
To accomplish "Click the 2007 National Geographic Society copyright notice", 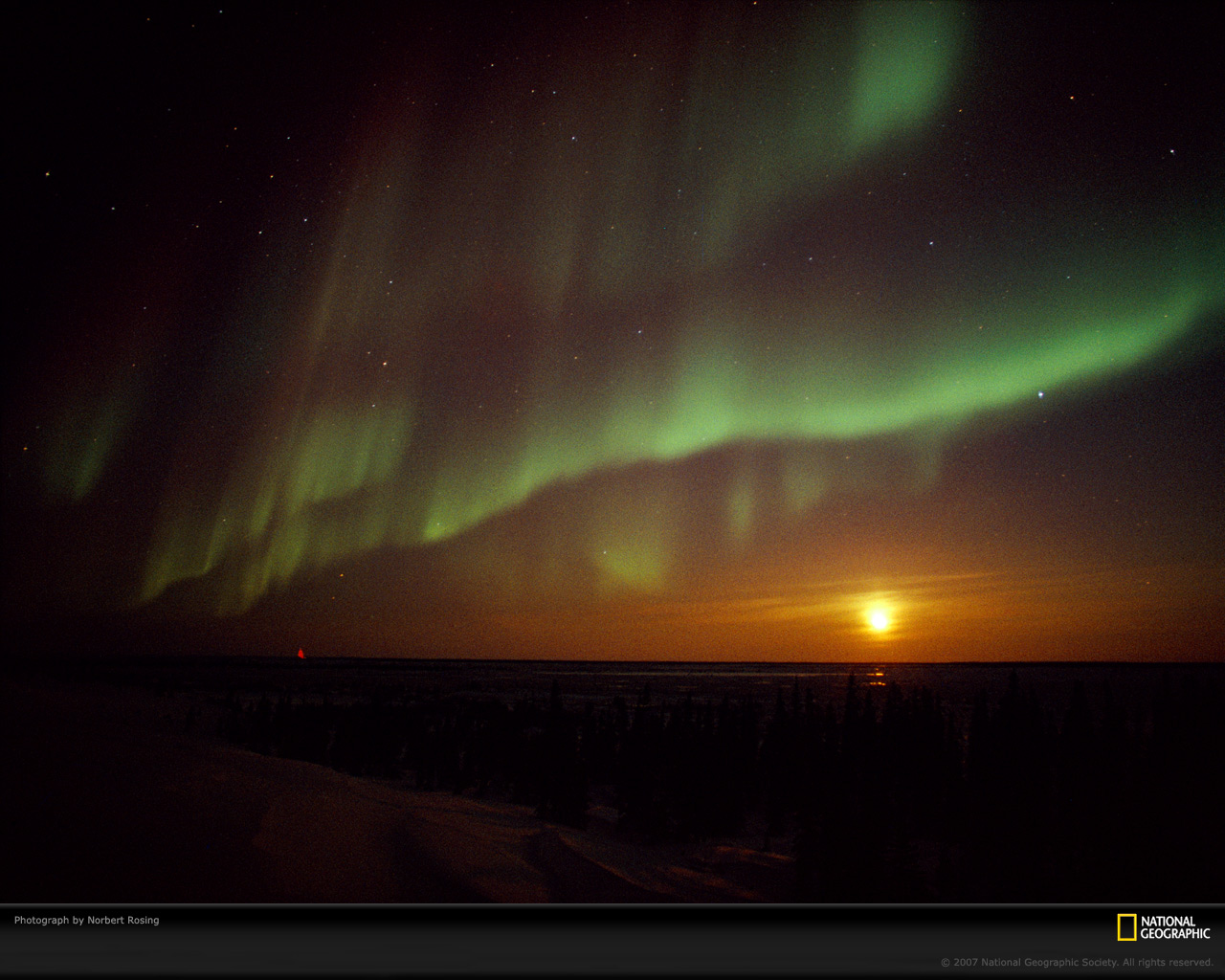I will pos(1077,962).
